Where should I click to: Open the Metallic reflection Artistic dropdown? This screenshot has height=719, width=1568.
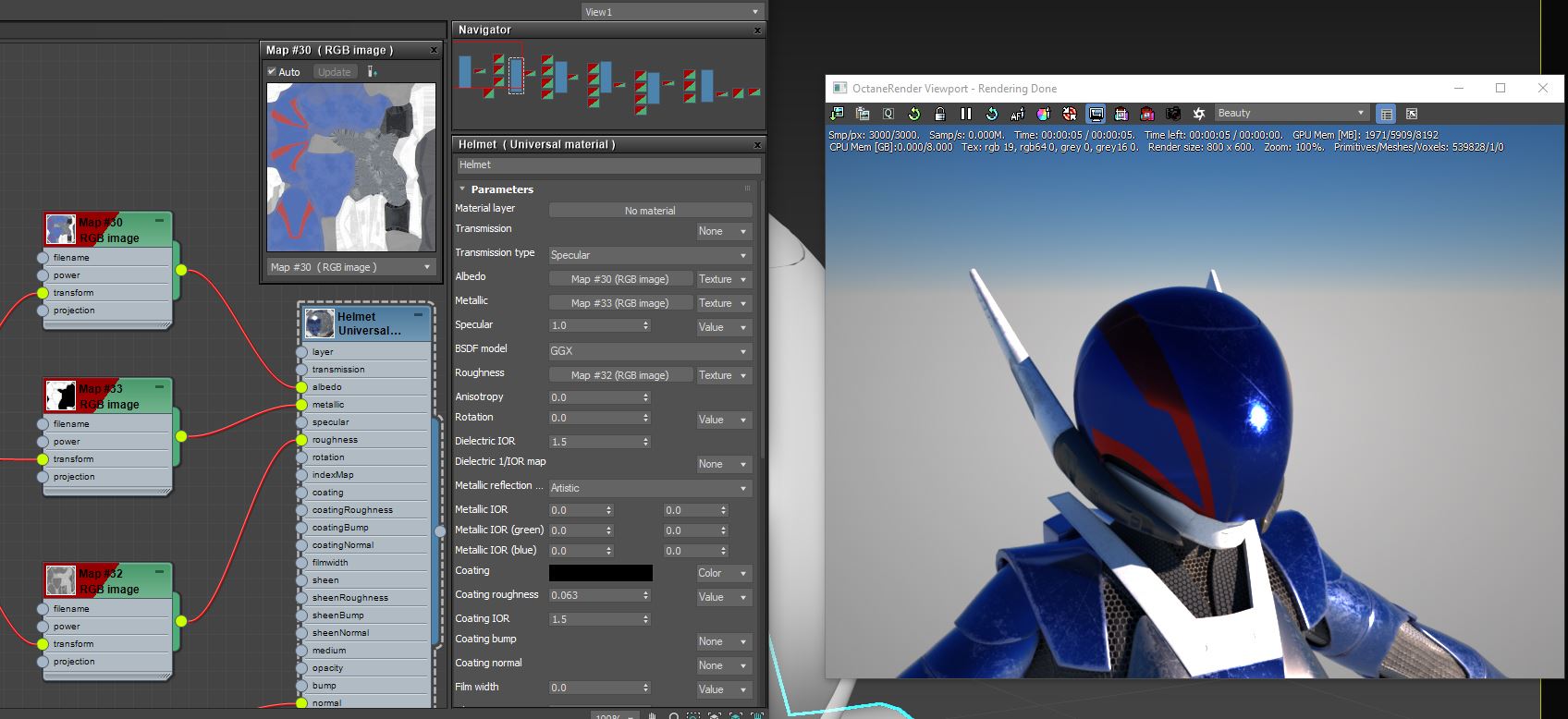650,488
